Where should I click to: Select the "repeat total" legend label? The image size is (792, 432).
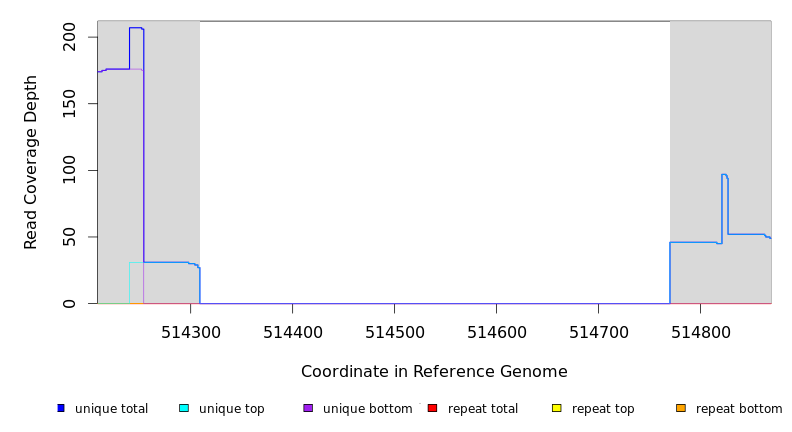[483, 409]
